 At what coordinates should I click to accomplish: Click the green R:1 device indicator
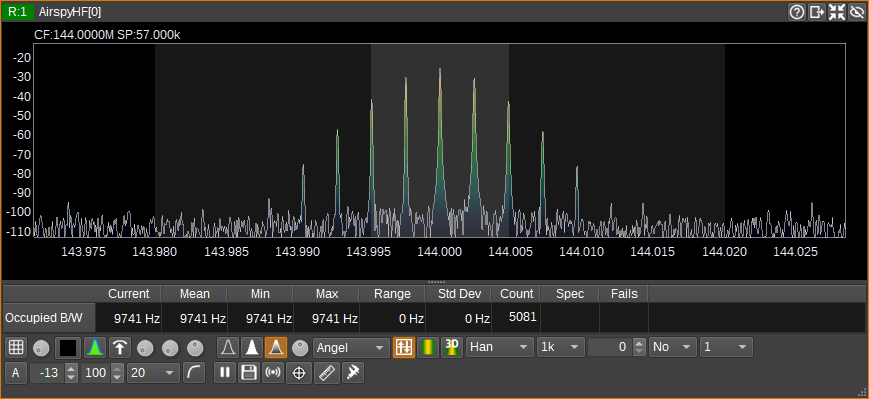point(18,12)
